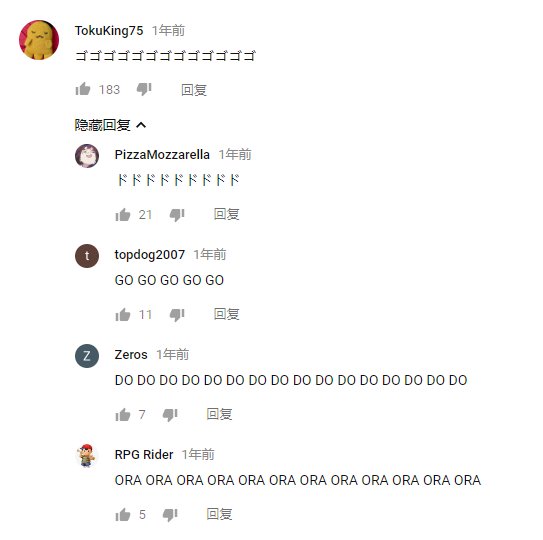This screenshot has width=543, height=540.
Task: Click 回复 under topdog2007's comment
Action: (226, 314)
